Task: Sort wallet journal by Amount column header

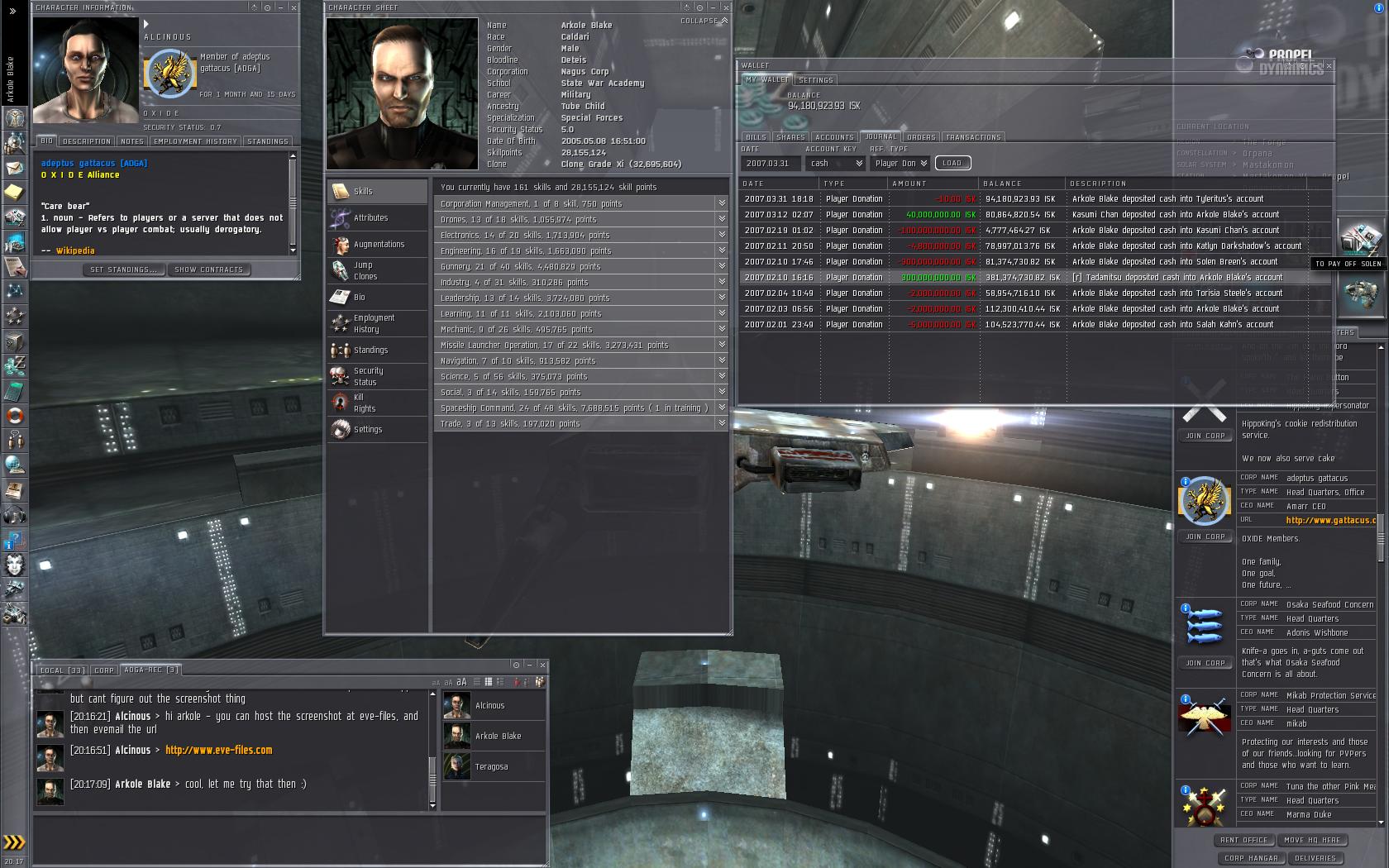Action: coord(933,184)
